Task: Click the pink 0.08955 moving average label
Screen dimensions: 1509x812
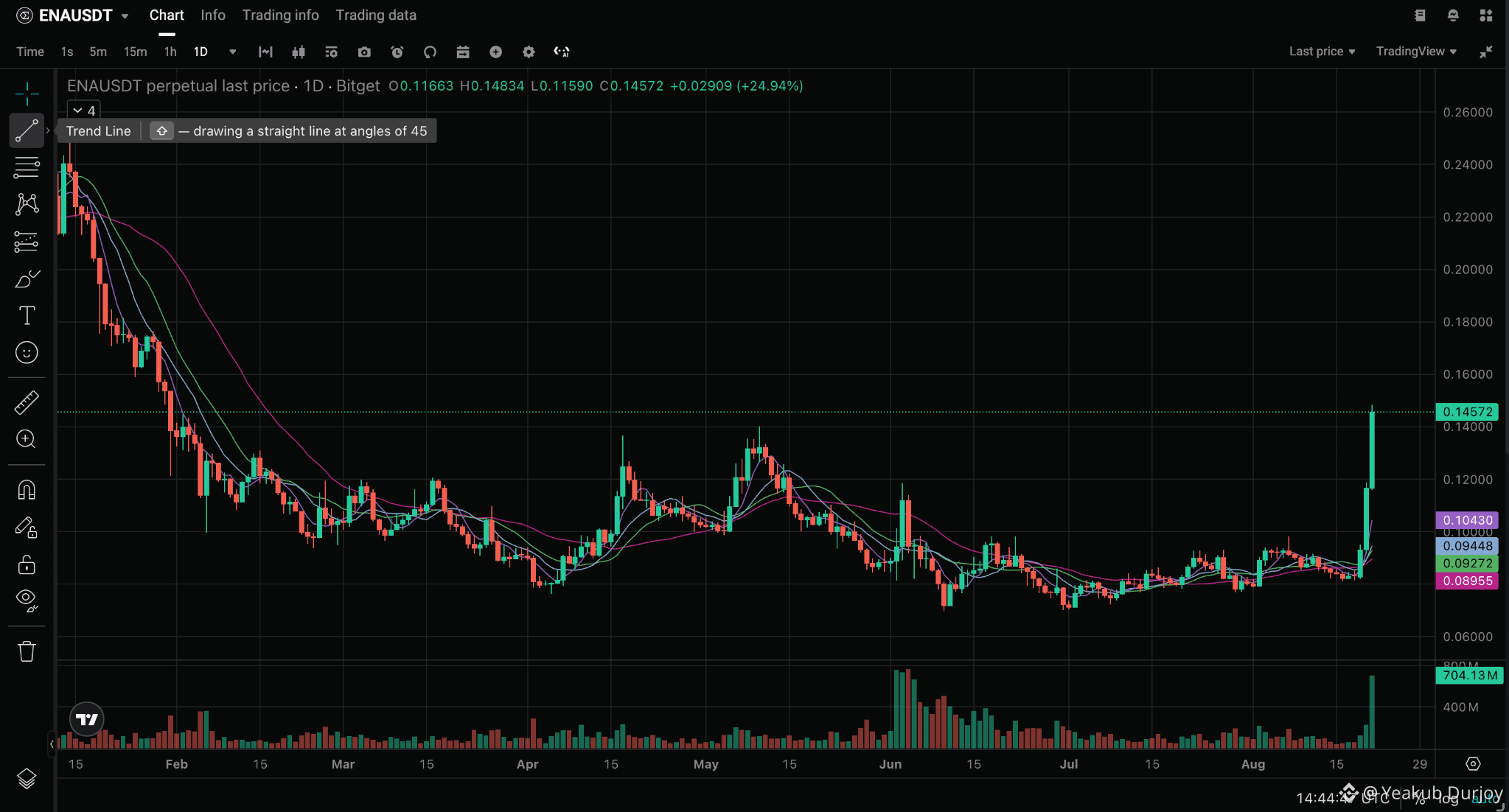Action: point(1467,581)
